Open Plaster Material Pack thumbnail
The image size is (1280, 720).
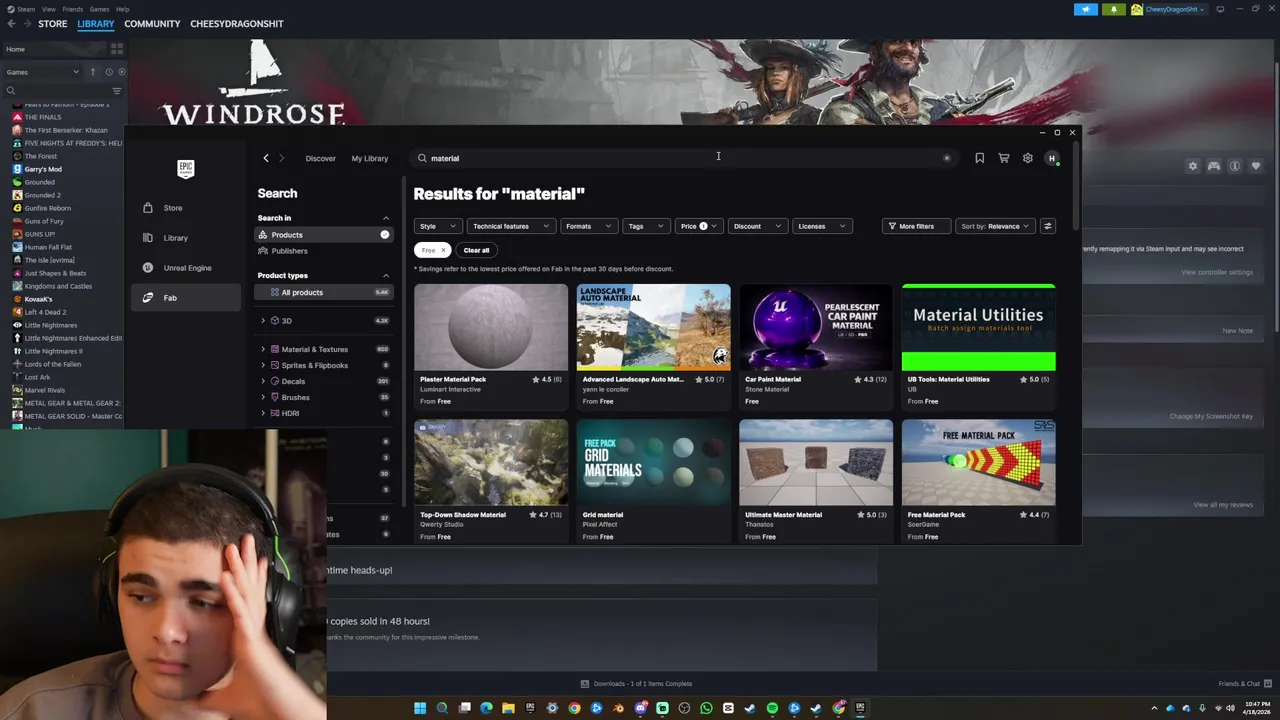[x=491, y=328]
